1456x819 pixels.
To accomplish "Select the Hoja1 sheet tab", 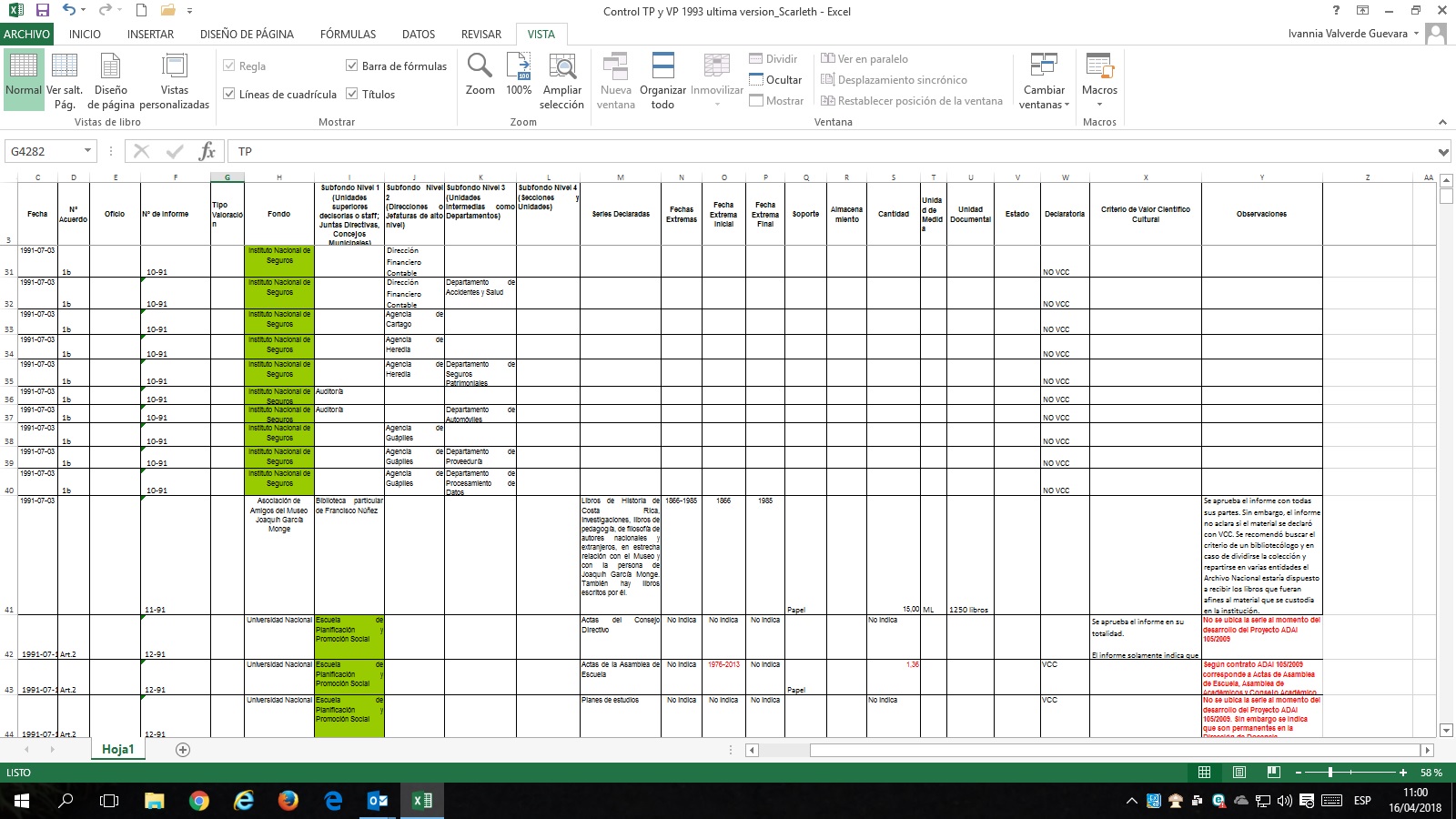I will pos(117,749).
